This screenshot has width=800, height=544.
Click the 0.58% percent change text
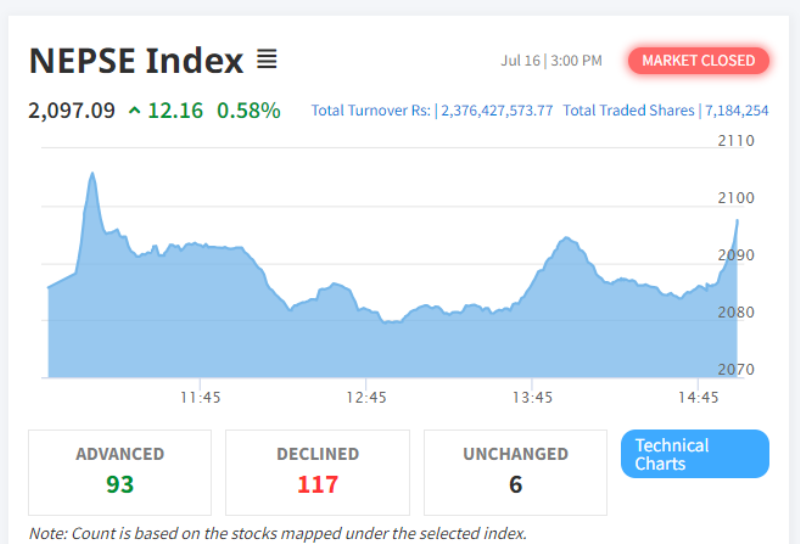click(248, 110)
